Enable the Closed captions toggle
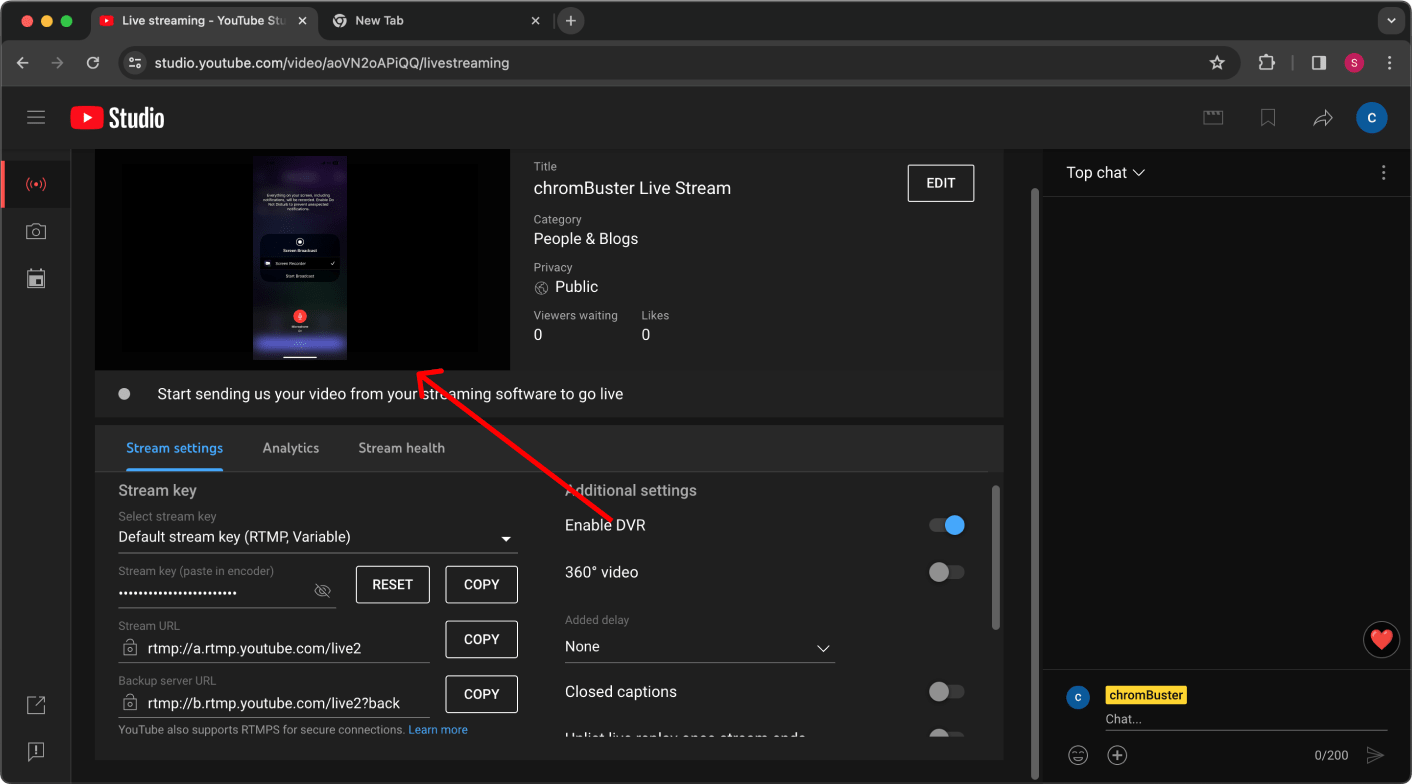 pyautogui.click(x=946, y=692)
